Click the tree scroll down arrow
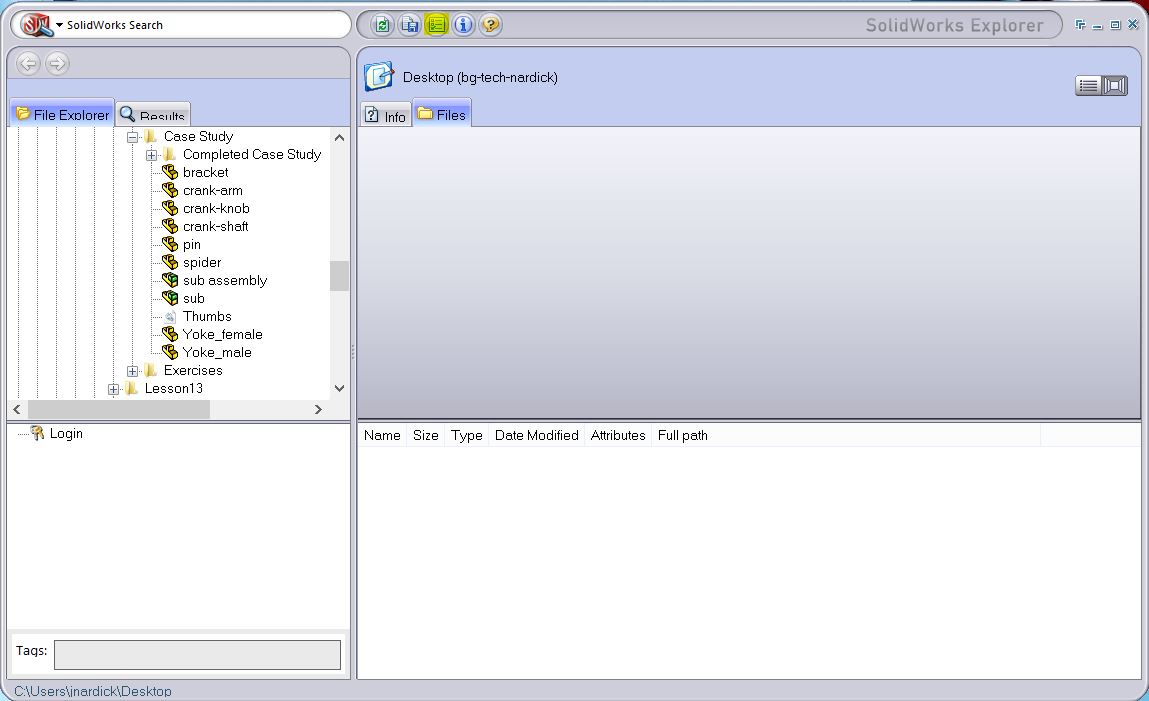Screen dimensions: 1149x701 pyautogui.click(x=339, y=388)
